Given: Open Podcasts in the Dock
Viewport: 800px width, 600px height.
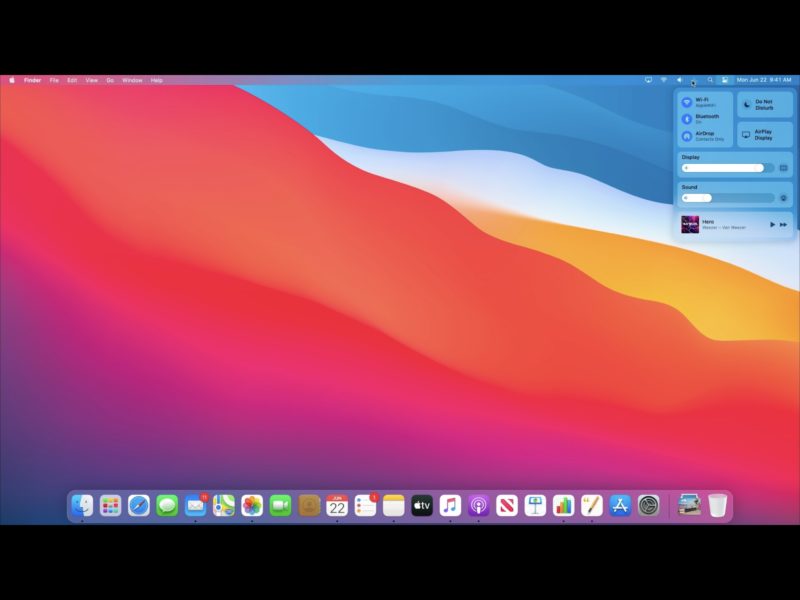Looking at the screenshot, I should coord(479,506).
